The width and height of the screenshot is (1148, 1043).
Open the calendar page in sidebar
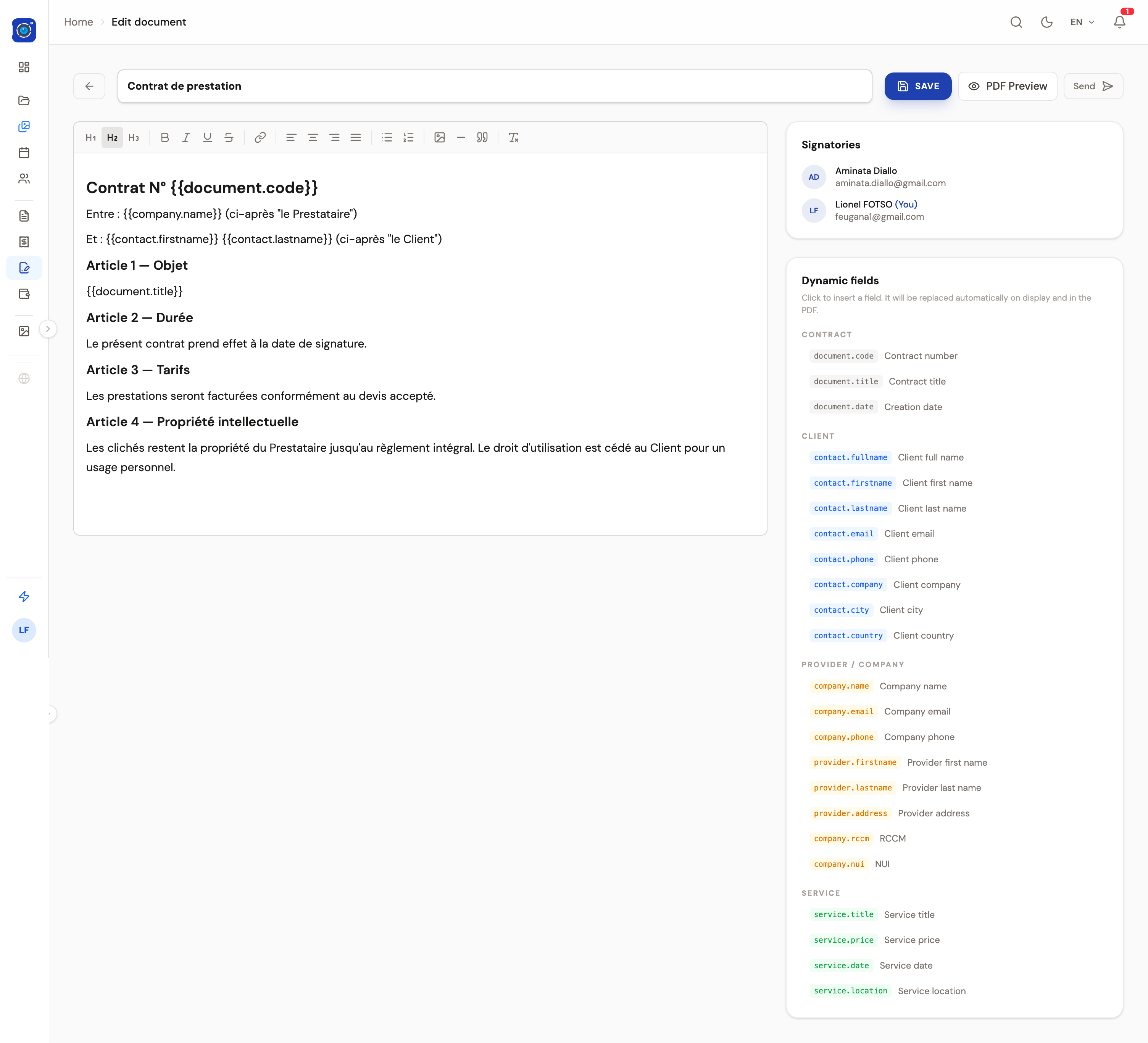[24, 153]
